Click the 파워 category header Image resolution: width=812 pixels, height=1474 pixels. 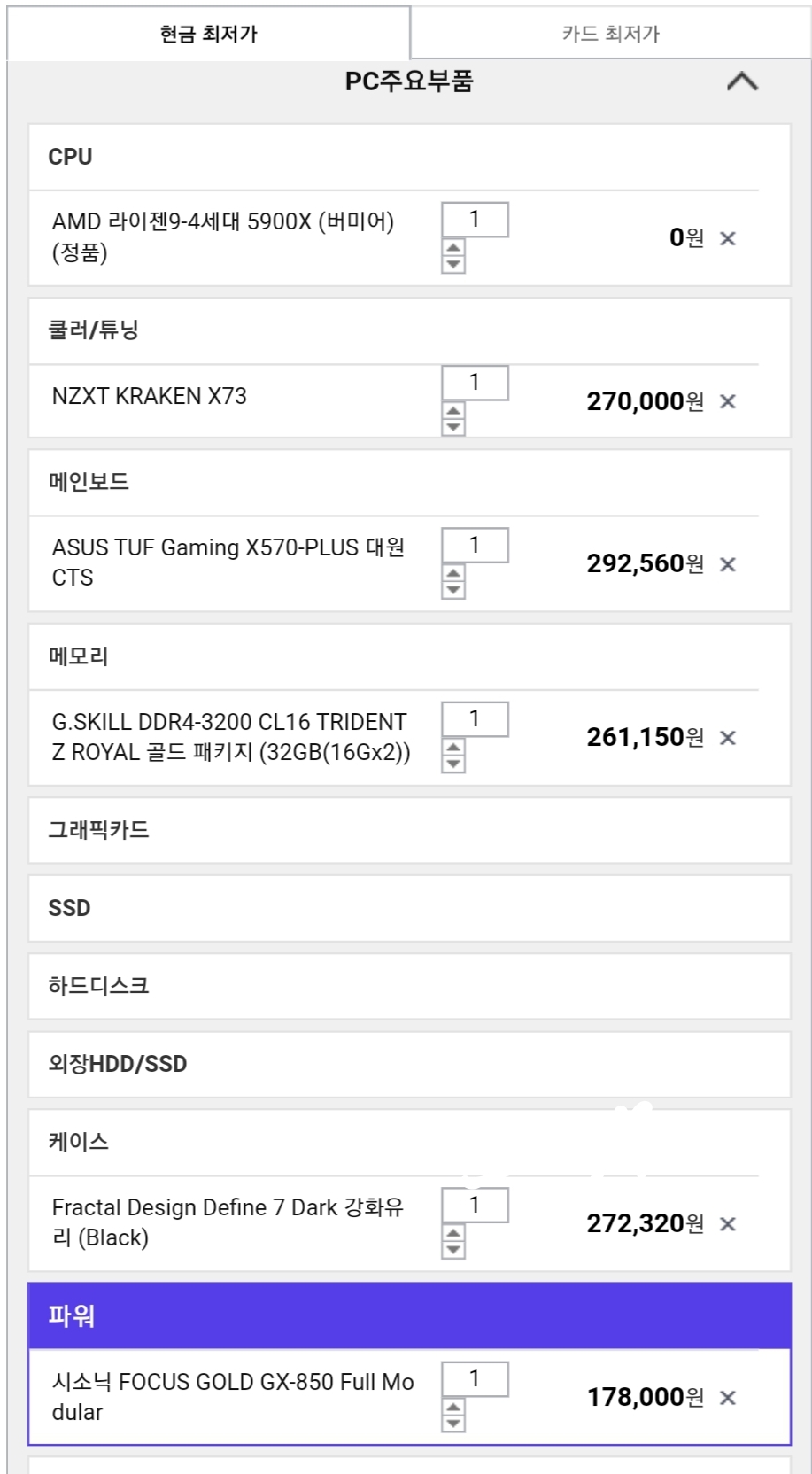click(409, 1315)
